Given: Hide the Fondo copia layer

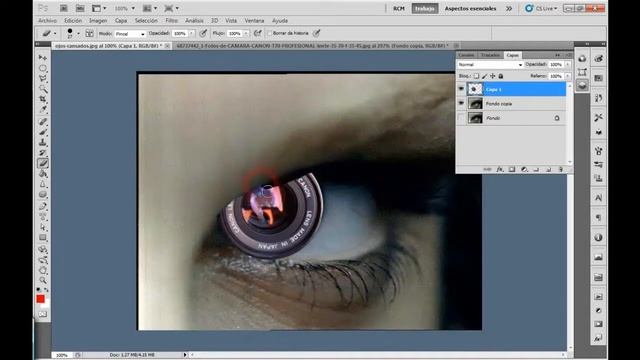Looking at the screenshot, I should [461, 104].
